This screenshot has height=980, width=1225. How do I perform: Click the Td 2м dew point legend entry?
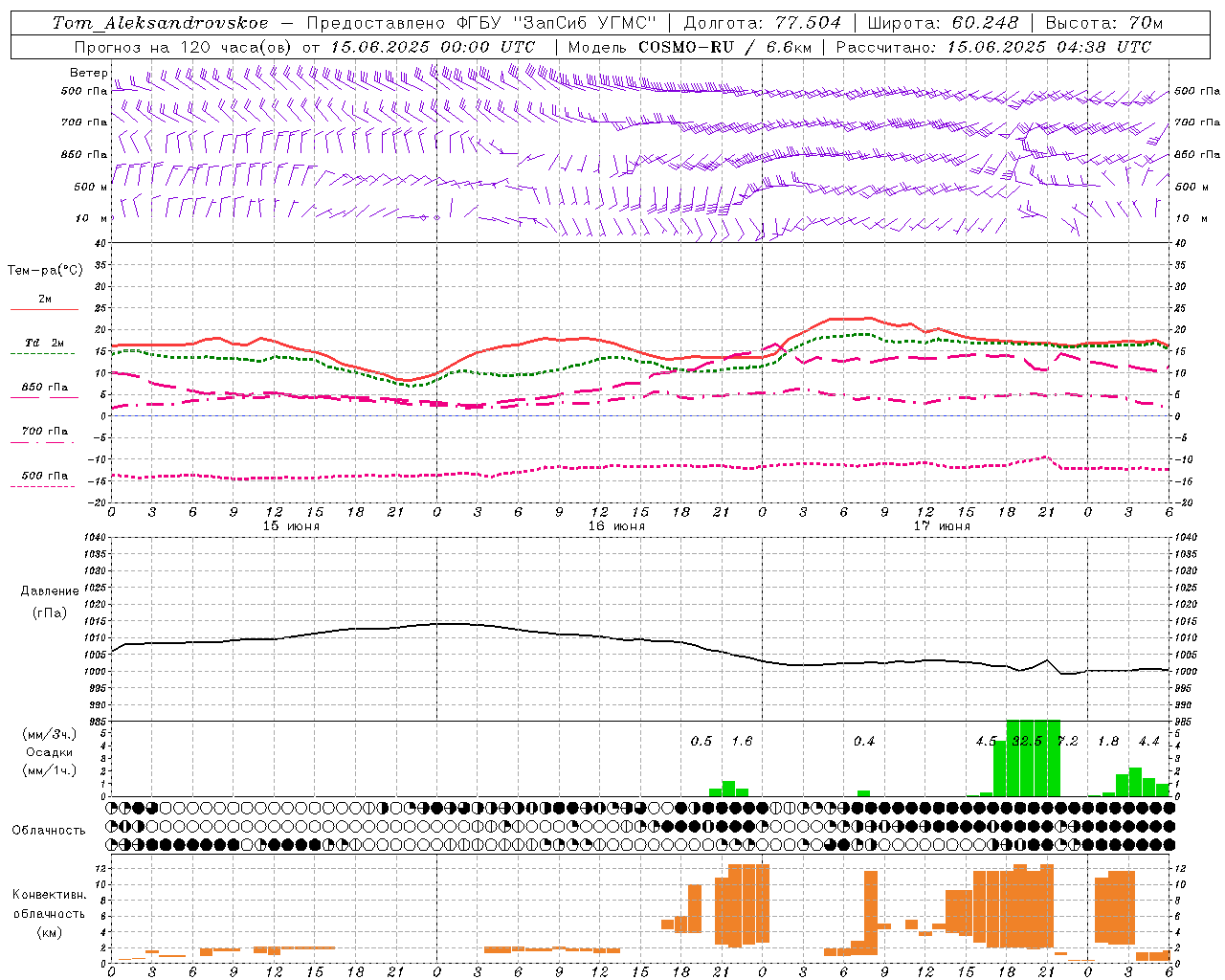pos(45,343)
